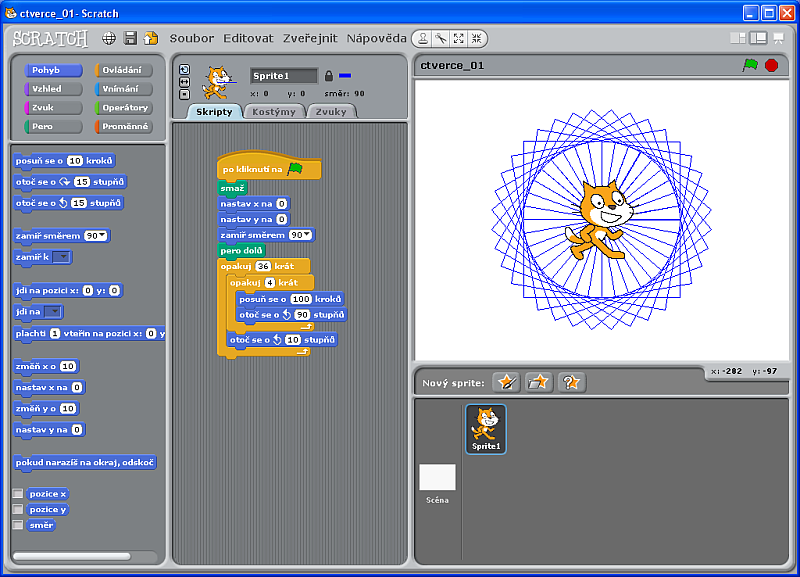This screenshot has width=800, height=577.
Task: Click the palette block posuň se o 10 kroků
Action: click(x=64, y=161)
